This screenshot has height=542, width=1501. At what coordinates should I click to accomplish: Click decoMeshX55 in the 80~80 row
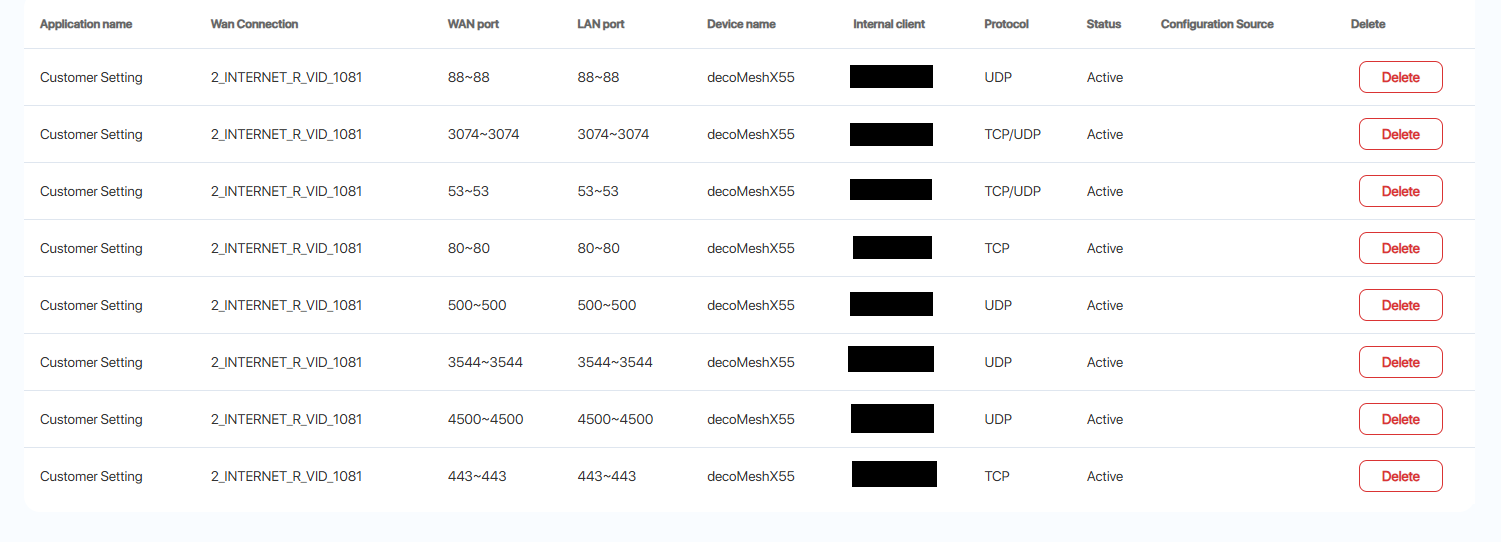751,248
